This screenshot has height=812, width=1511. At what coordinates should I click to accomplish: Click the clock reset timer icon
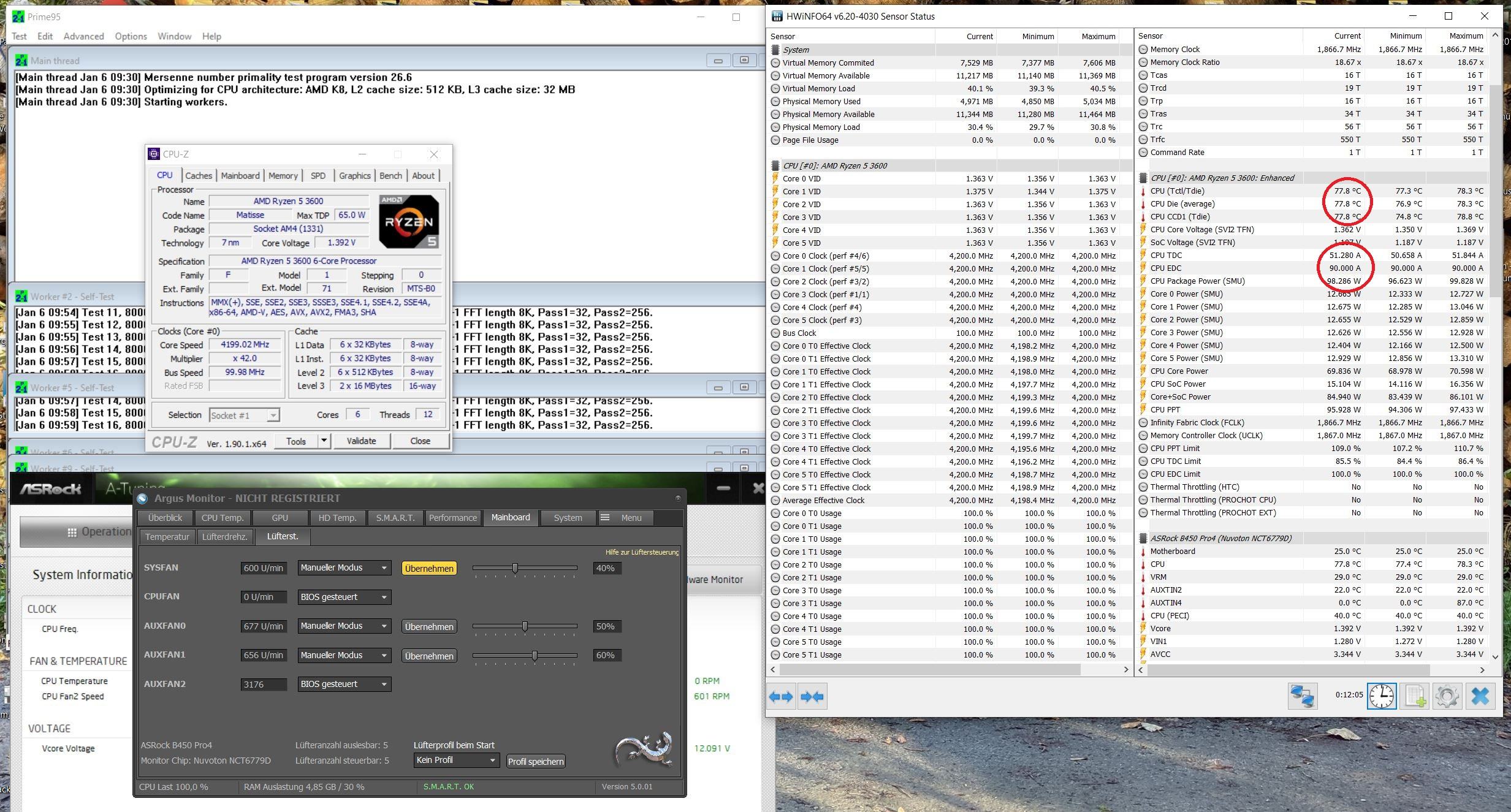pos(1381,697)
